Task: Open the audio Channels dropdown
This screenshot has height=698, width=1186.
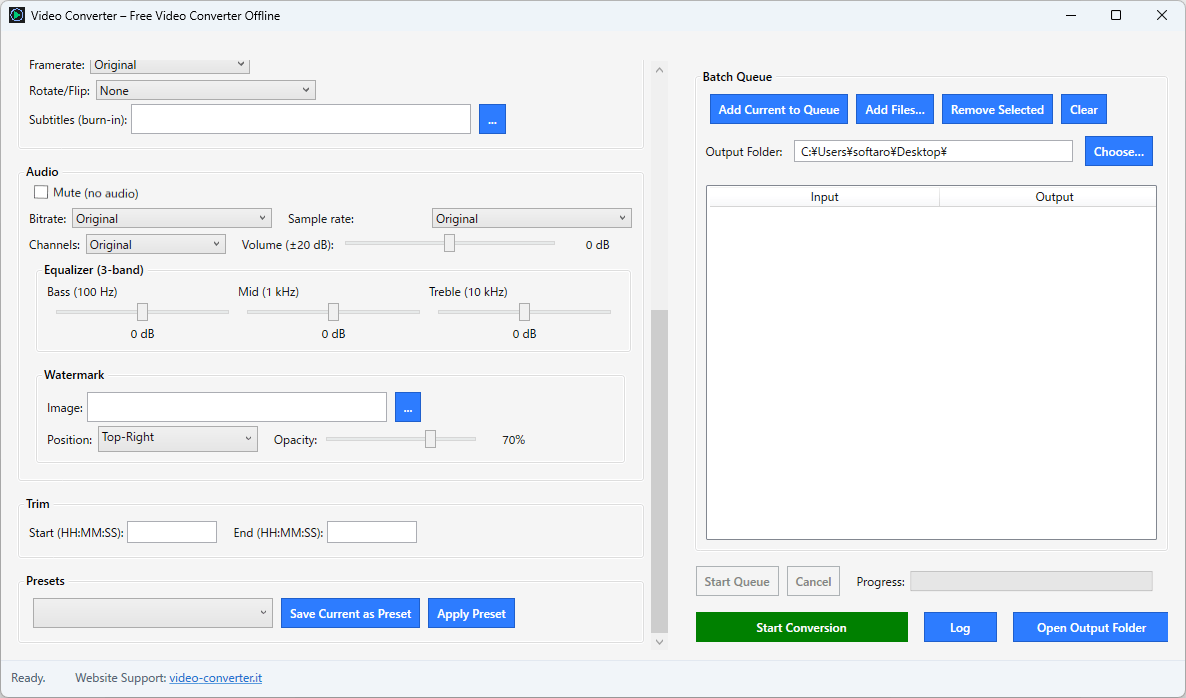Action: coord(156,245)
